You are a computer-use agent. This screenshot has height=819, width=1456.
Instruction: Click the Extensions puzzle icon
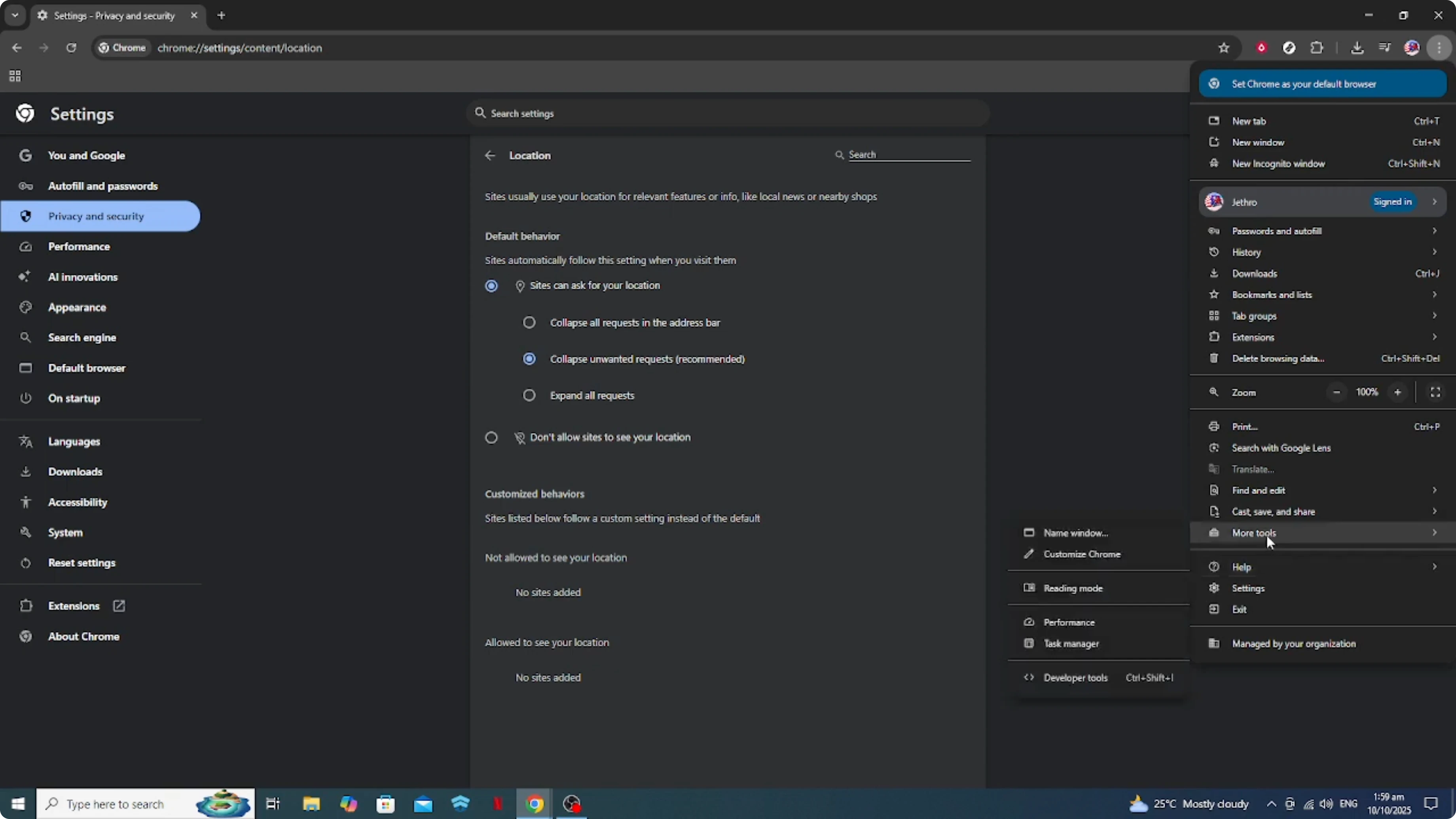click(1318, 47)
